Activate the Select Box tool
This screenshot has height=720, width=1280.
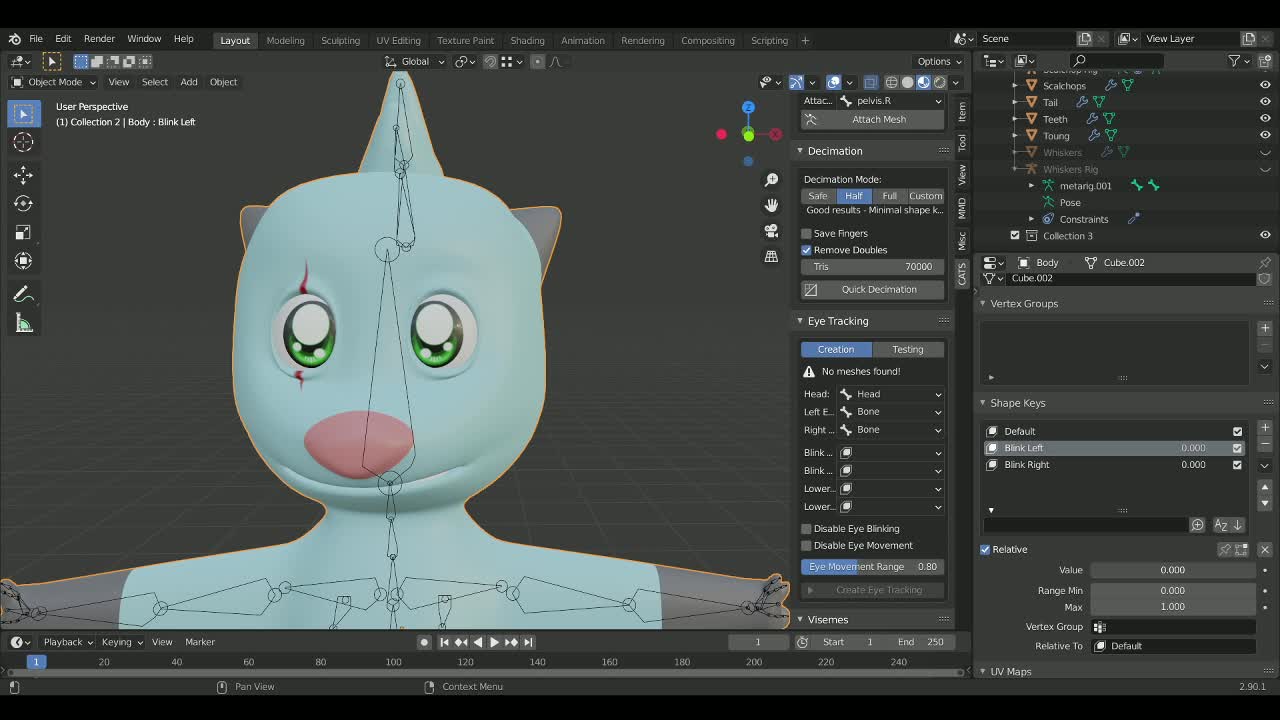[23, 113]
